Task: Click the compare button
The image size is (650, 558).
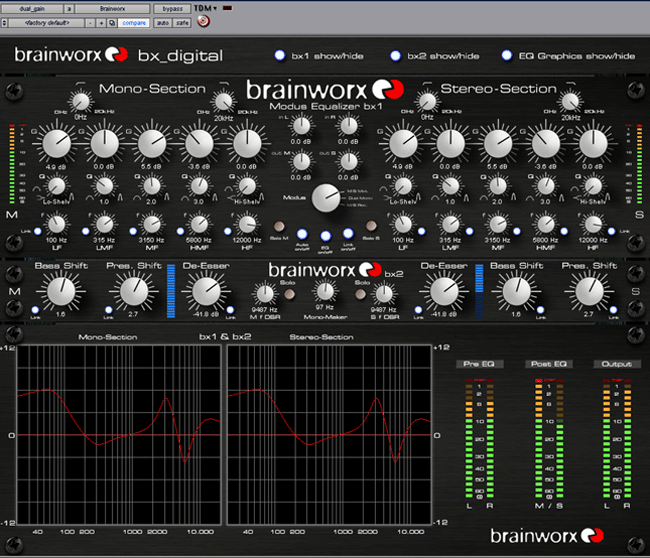Action: pyautogui.click(x=134, y=23)
